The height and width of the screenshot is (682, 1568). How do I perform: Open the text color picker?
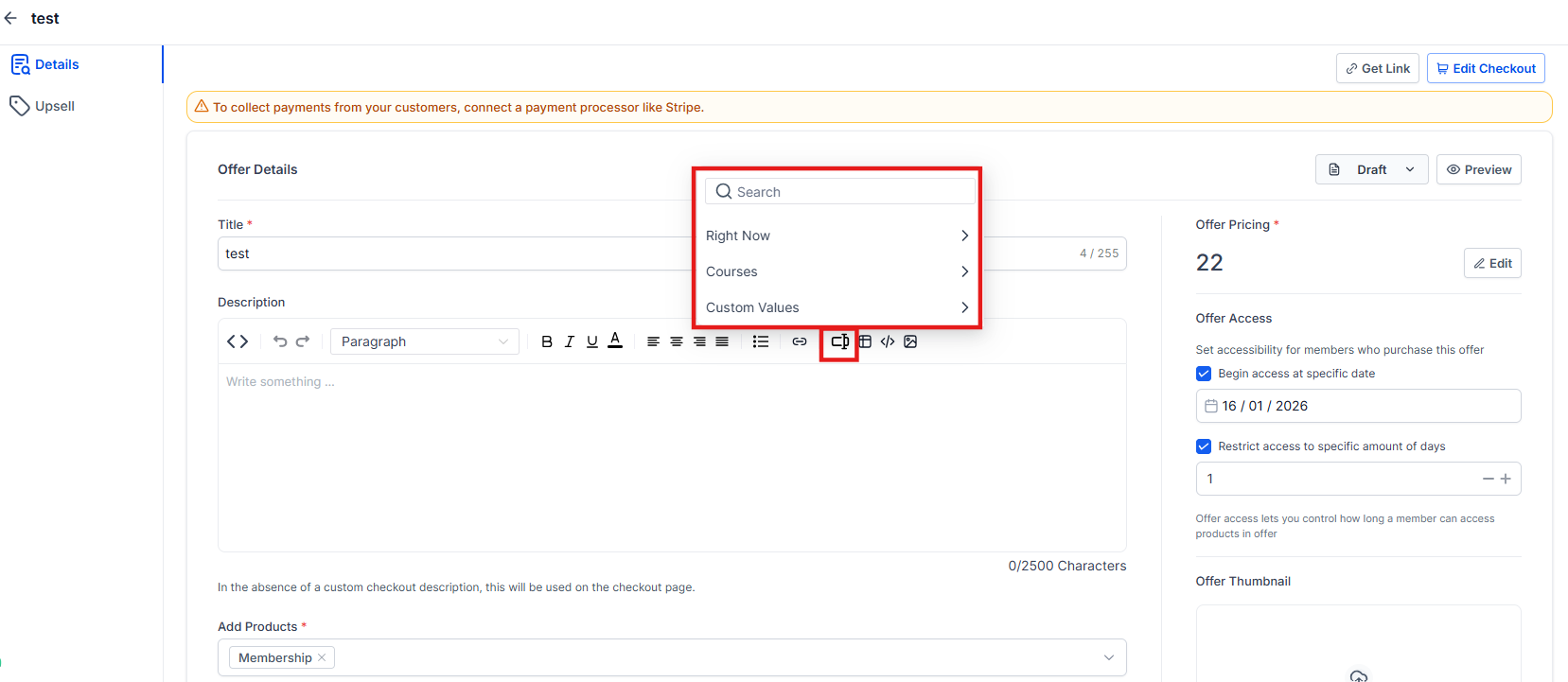pyautogui.click(x=615, y=341)
